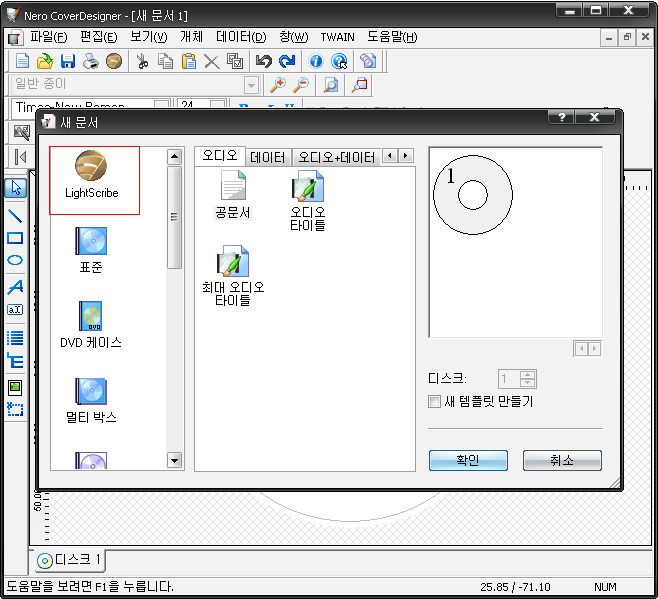
Task: Click document type list scroll-down arrow
Action: click(x=174, y=460)
